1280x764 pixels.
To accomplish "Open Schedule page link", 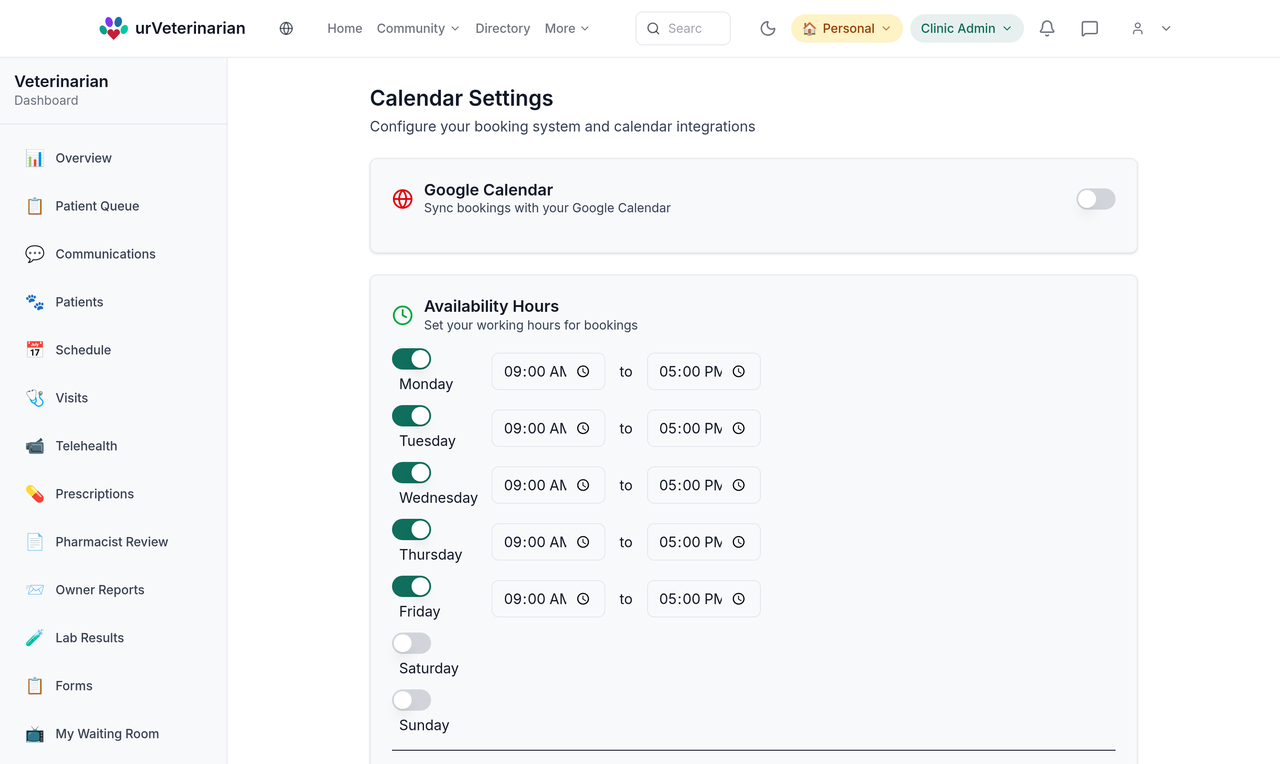I will pyautogui.click(x=113, y=350).
